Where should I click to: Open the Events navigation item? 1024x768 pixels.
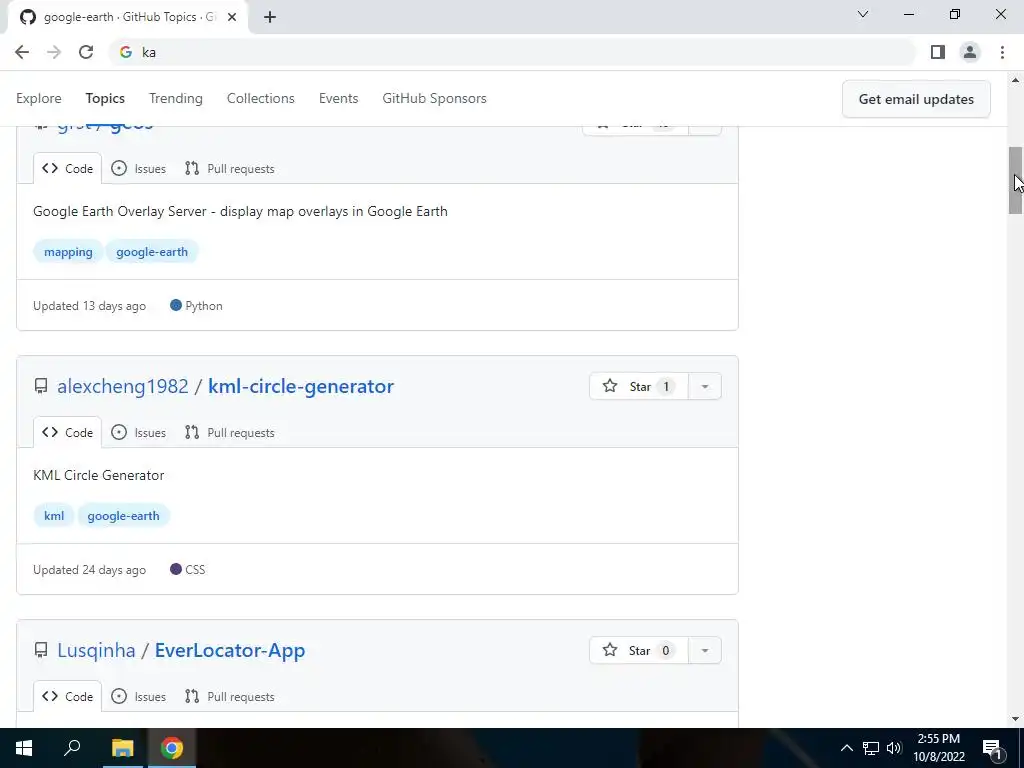(338, 99)
